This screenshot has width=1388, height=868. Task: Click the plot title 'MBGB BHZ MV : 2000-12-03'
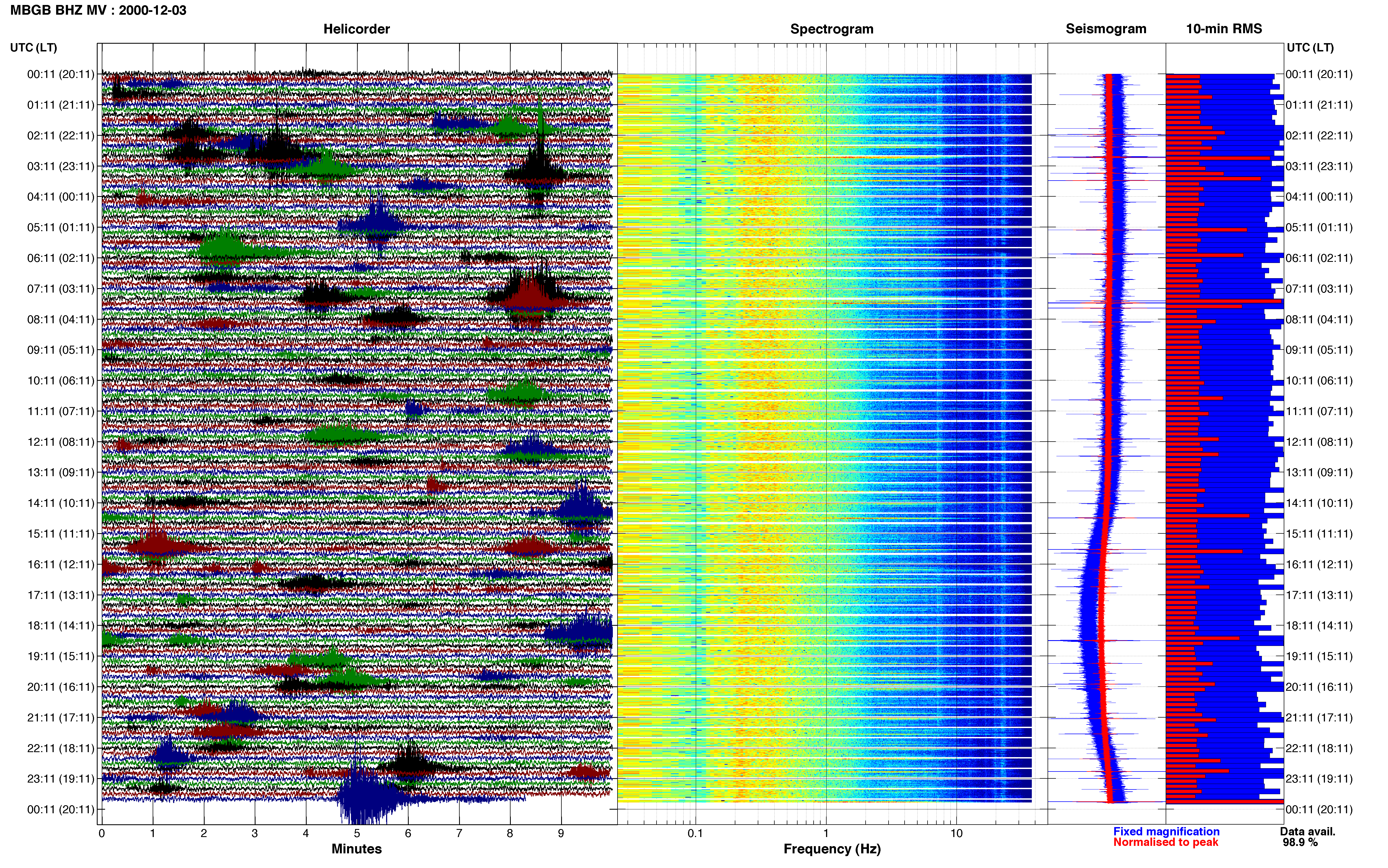pyautogui.click(x=98, y=10)
